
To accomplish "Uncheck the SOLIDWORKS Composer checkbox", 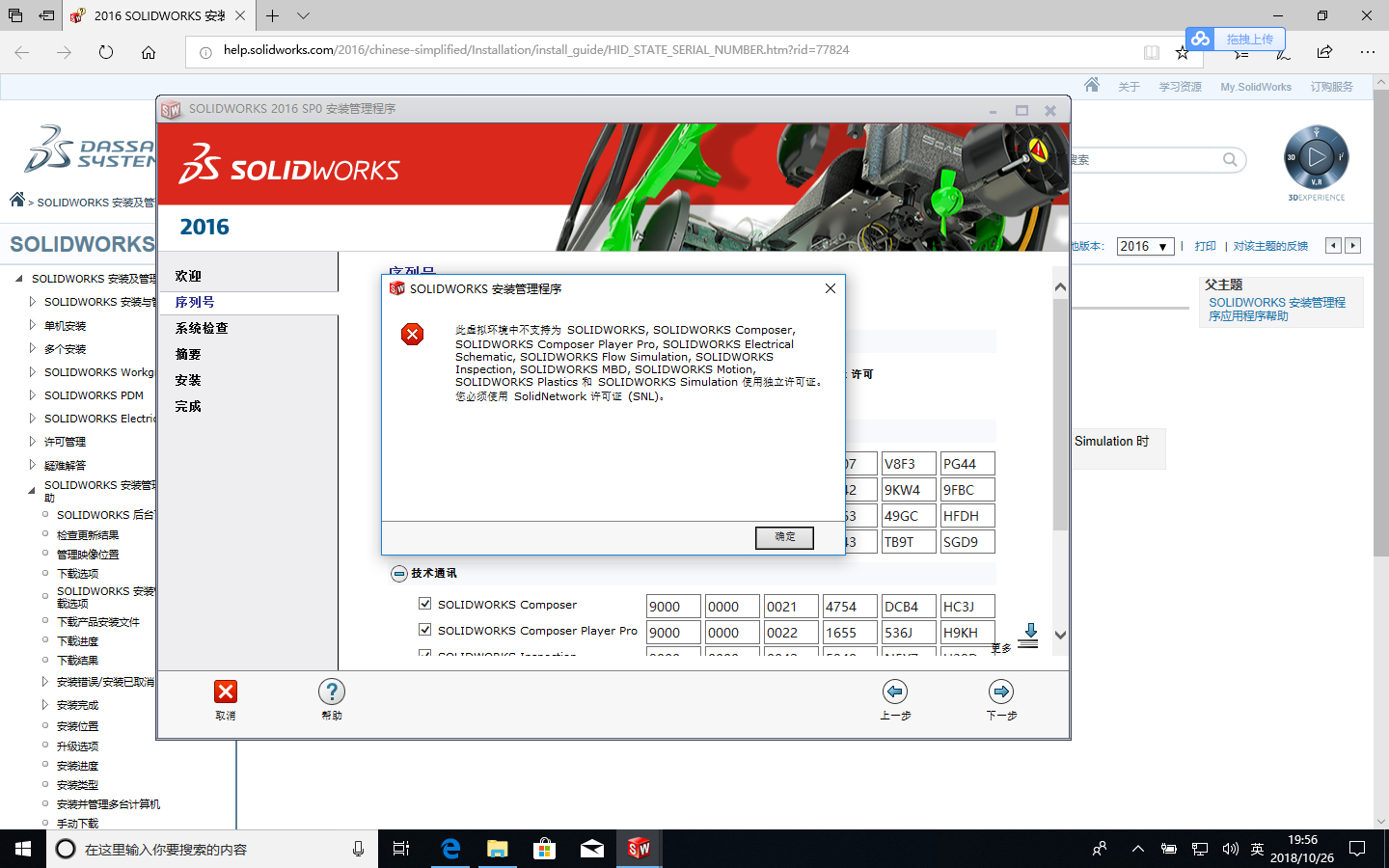I will (x=424, y=604).
